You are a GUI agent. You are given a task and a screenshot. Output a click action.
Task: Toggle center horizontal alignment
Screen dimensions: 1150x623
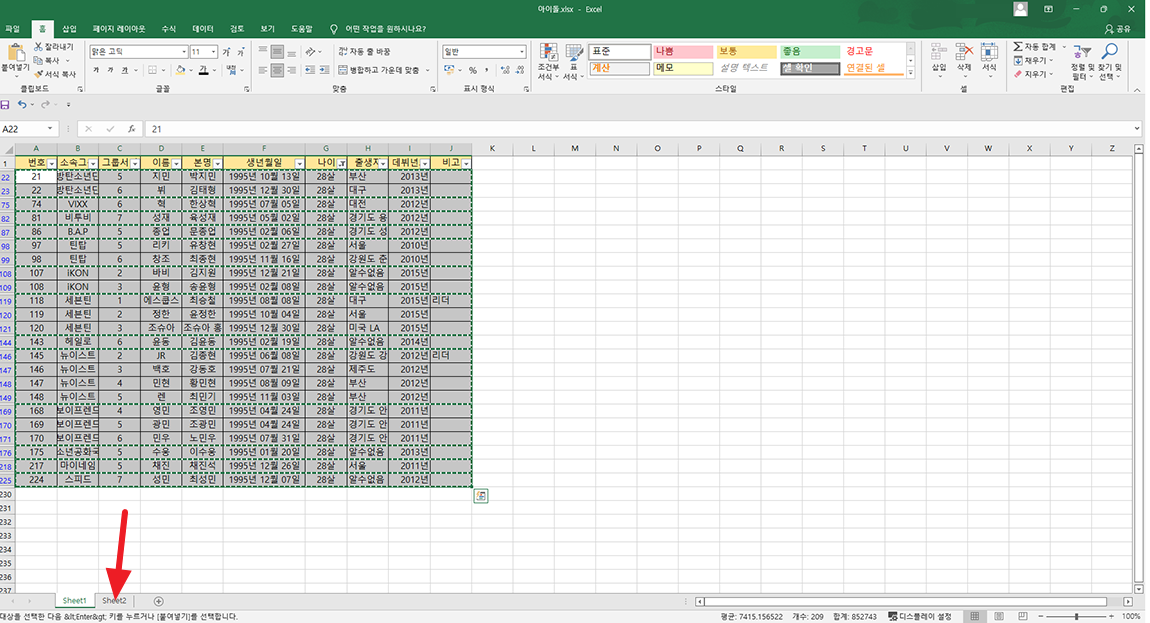tap(277, 70)
